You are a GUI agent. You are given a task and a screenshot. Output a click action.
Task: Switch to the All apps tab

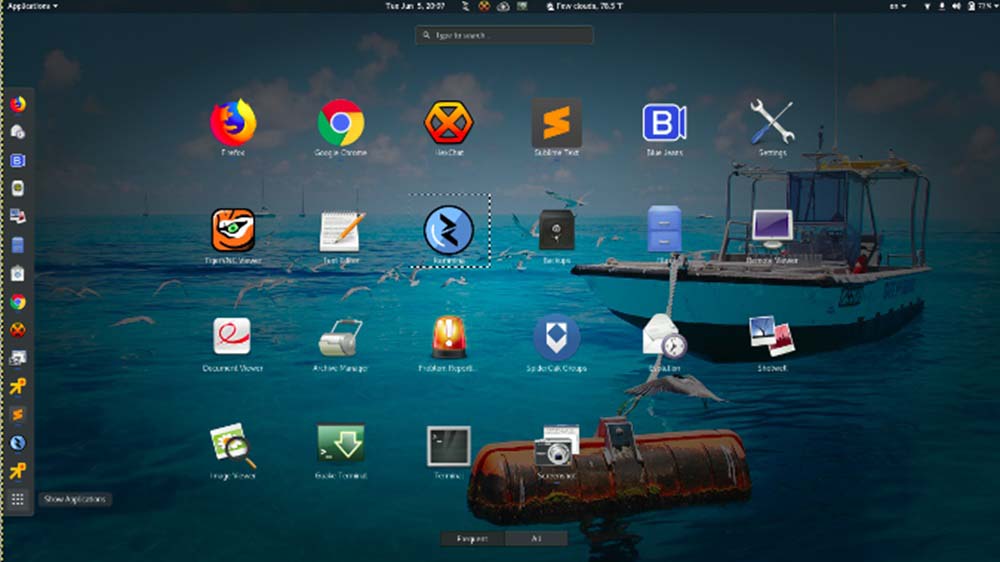click(536, 538)
